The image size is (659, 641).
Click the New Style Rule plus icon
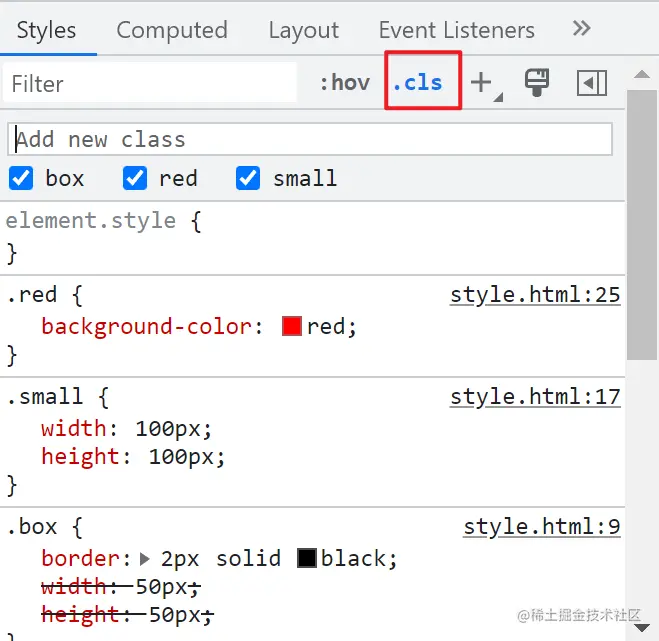(482, 82)
